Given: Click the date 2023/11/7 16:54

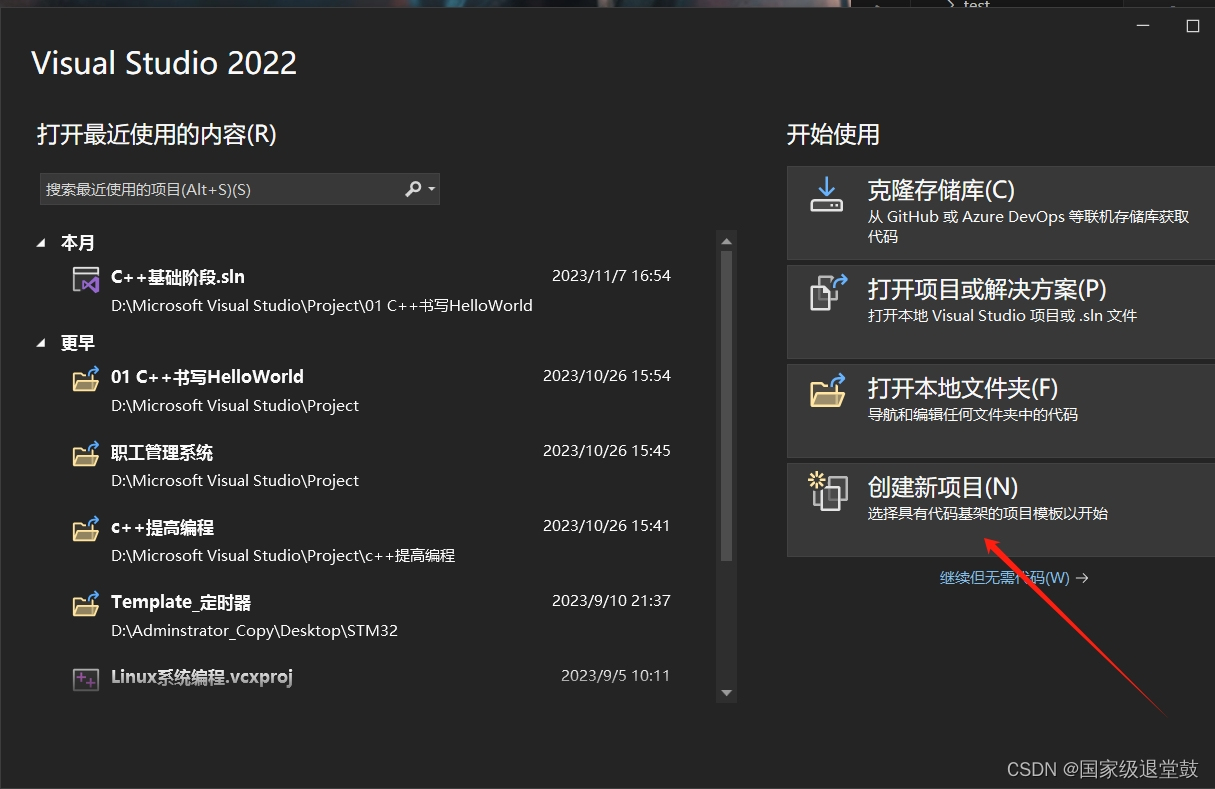Looking at the screenshot, I should tap(611, 276).
